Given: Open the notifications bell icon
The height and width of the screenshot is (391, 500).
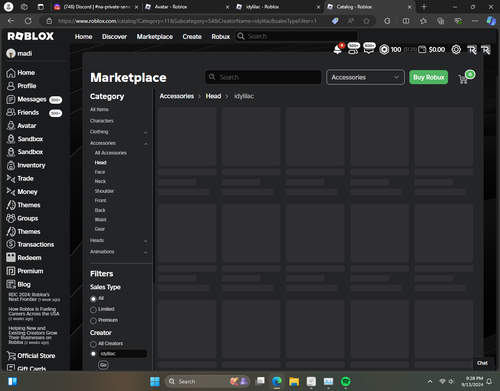Looking at the screenshot, I should [x=338, y=50].
